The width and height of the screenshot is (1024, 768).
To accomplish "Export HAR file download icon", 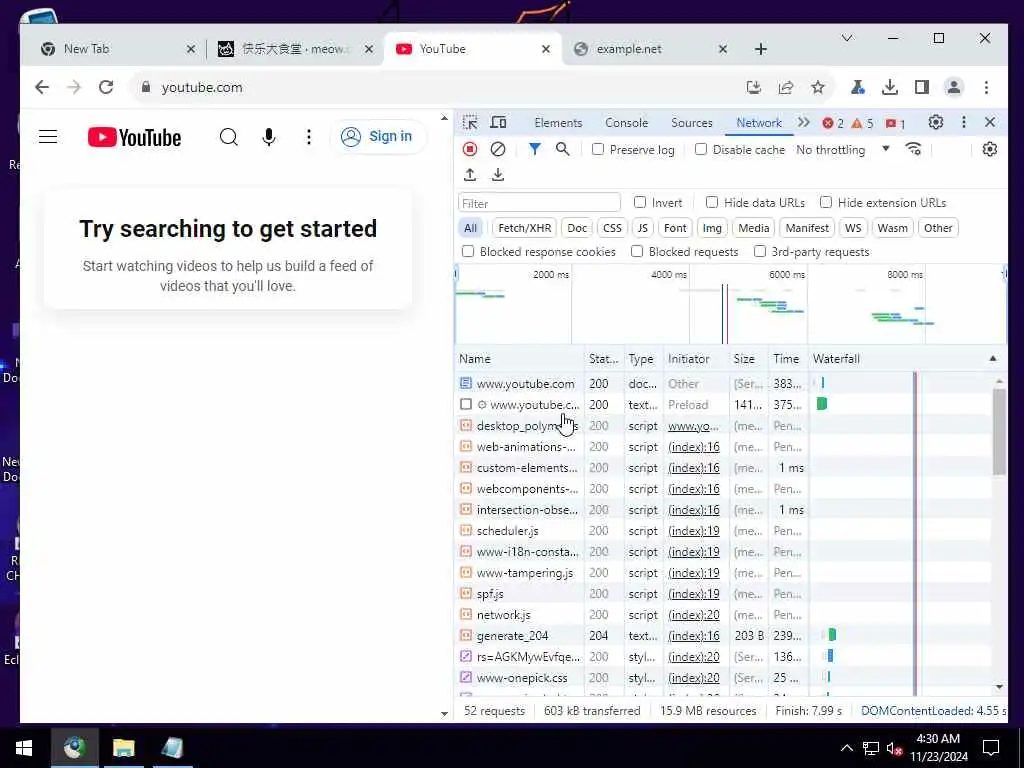I will tap(498, 174).
